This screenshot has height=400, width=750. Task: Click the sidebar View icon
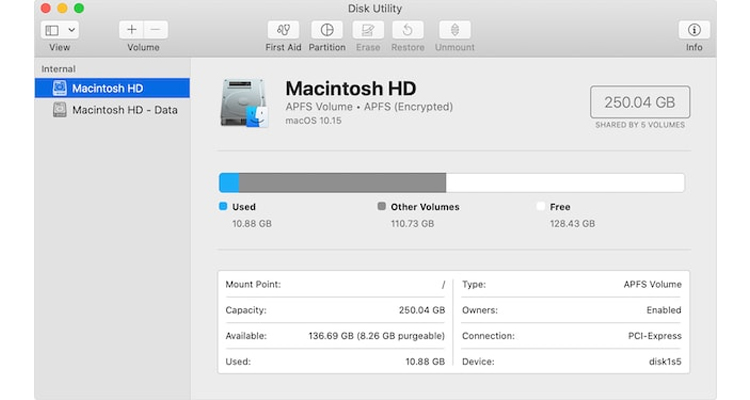coord(52,30)
